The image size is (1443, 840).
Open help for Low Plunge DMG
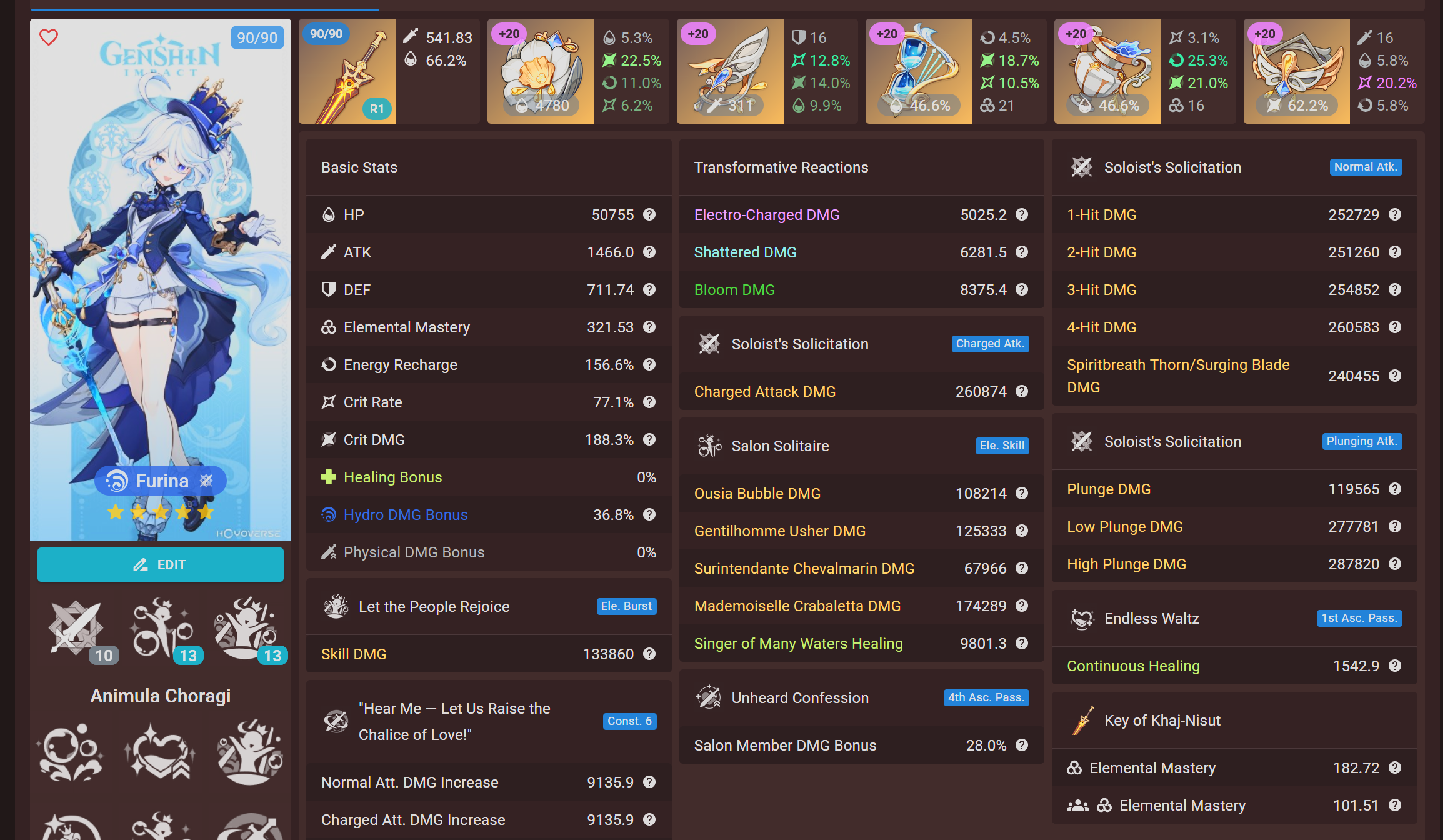(1395, 526)
